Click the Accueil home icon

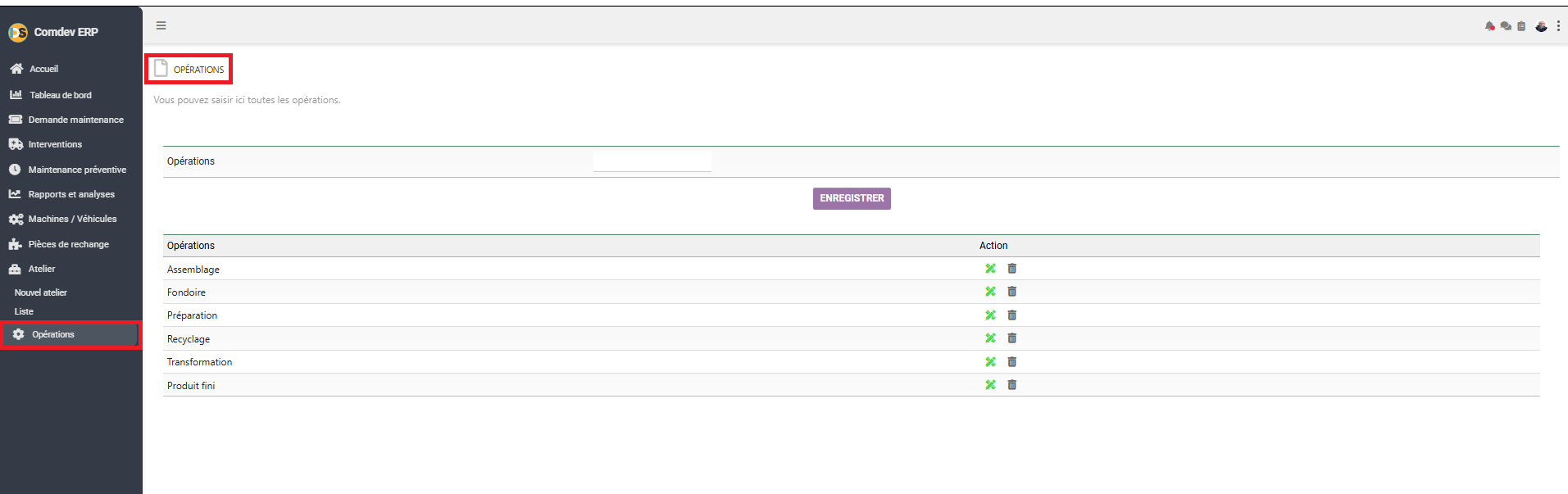click(x=16, y=69)
